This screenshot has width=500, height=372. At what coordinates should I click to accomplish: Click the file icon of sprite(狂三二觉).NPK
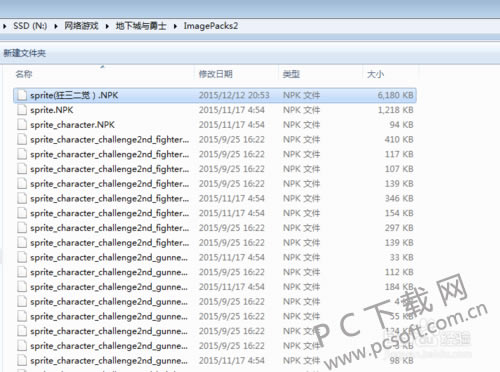point(22,95)
